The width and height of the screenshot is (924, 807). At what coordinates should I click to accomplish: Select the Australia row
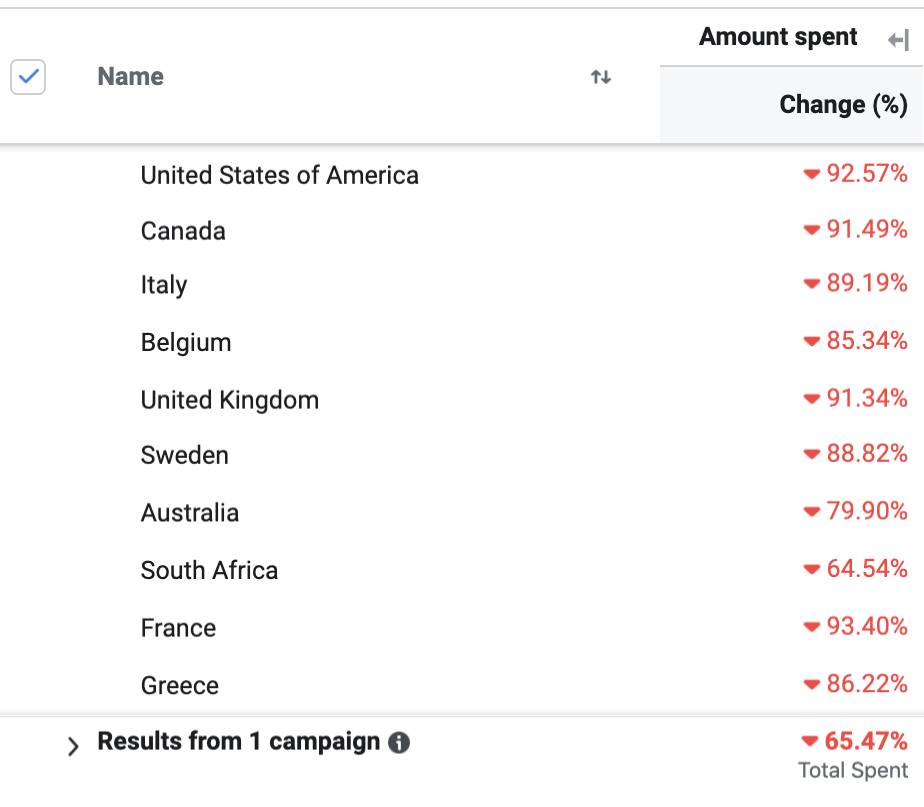click(x=190, y=513)
